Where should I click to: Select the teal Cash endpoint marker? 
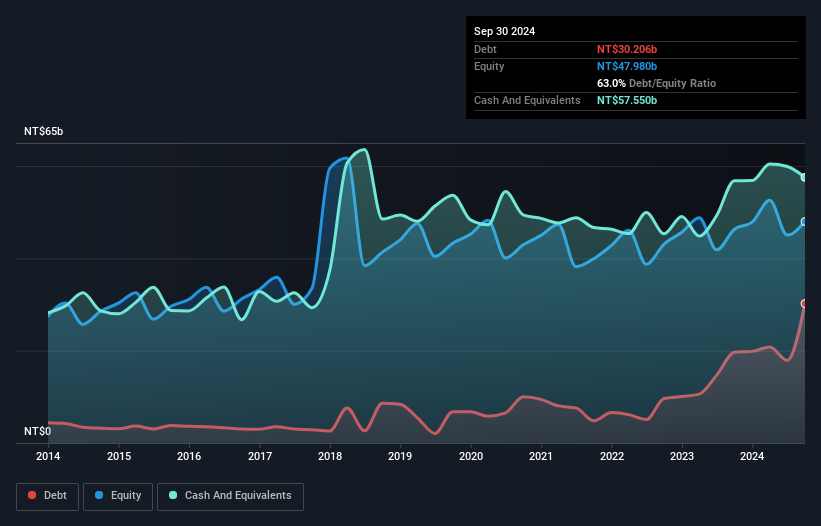804,177
